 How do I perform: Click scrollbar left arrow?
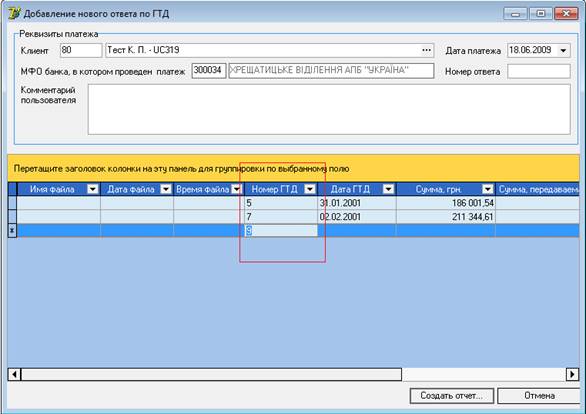point(14,374)
